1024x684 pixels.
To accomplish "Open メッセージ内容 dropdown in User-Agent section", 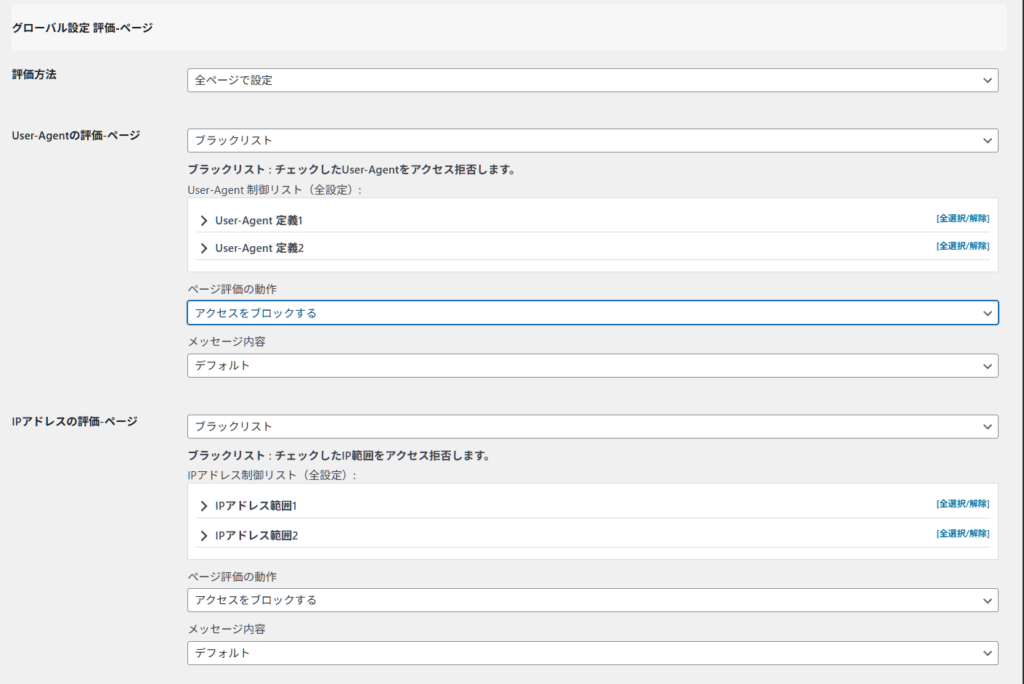I will click(x=592, y=366).
